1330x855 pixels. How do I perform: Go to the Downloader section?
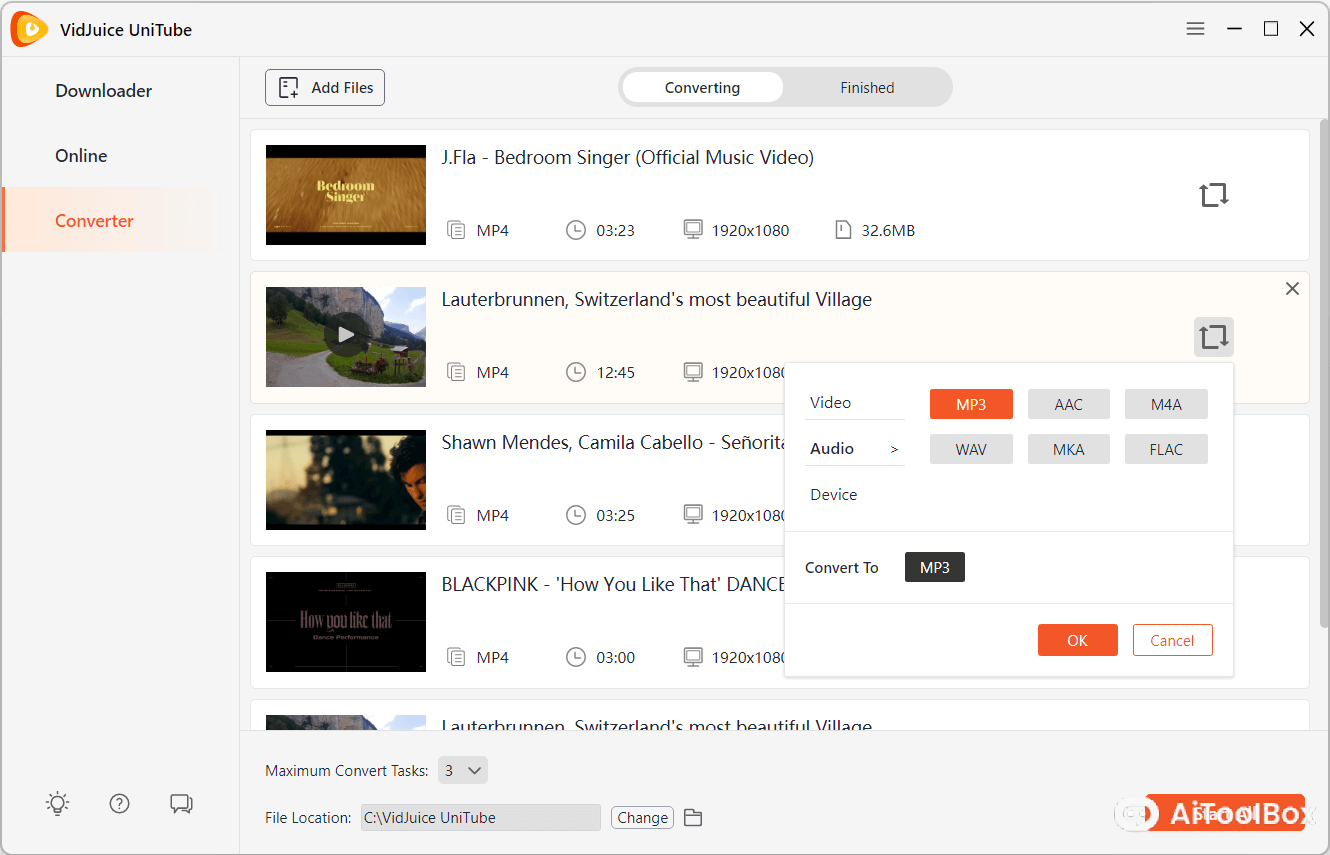click(104, 91)
